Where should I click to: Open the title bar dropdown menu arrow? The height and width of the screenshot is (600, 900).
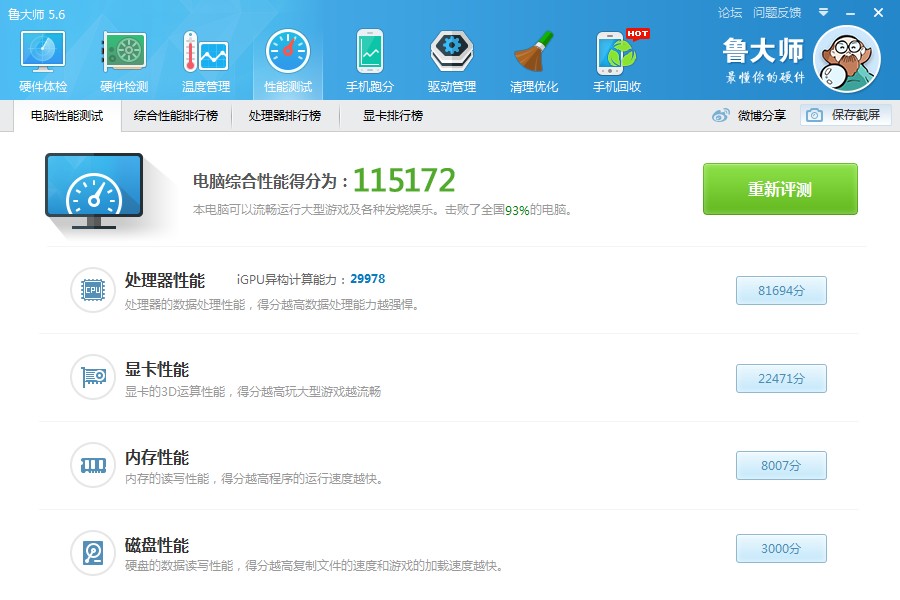point(823,12)
